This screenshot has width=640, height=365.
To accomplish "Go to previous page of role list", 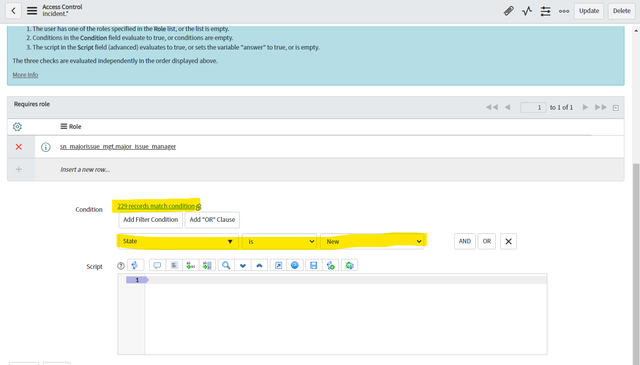I will pyautogui.click(x=507, y=107).
